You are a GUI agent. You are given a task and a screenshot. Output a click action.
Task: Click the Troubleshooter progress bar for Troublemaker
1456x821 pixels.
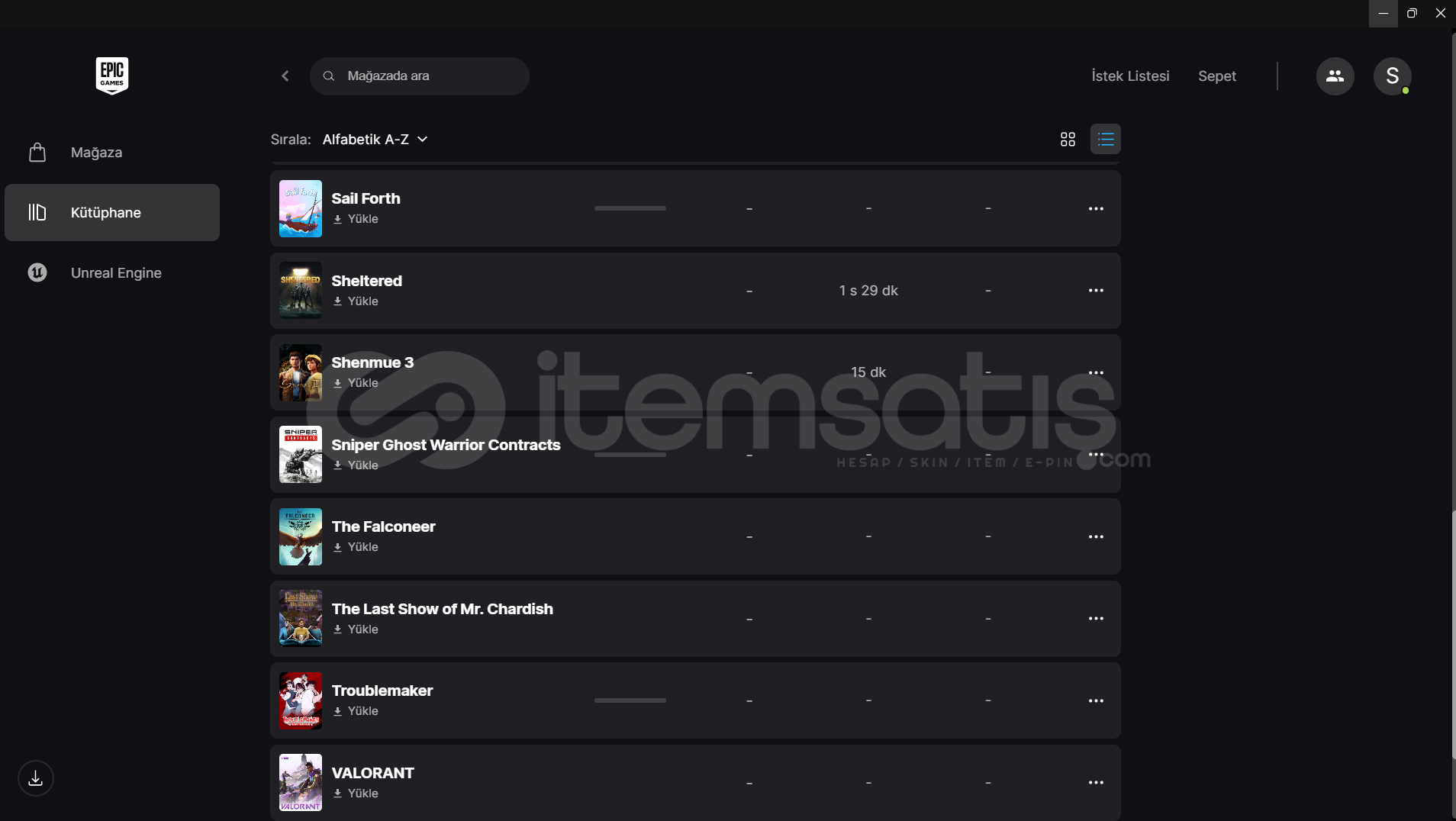tap(630, 700)
